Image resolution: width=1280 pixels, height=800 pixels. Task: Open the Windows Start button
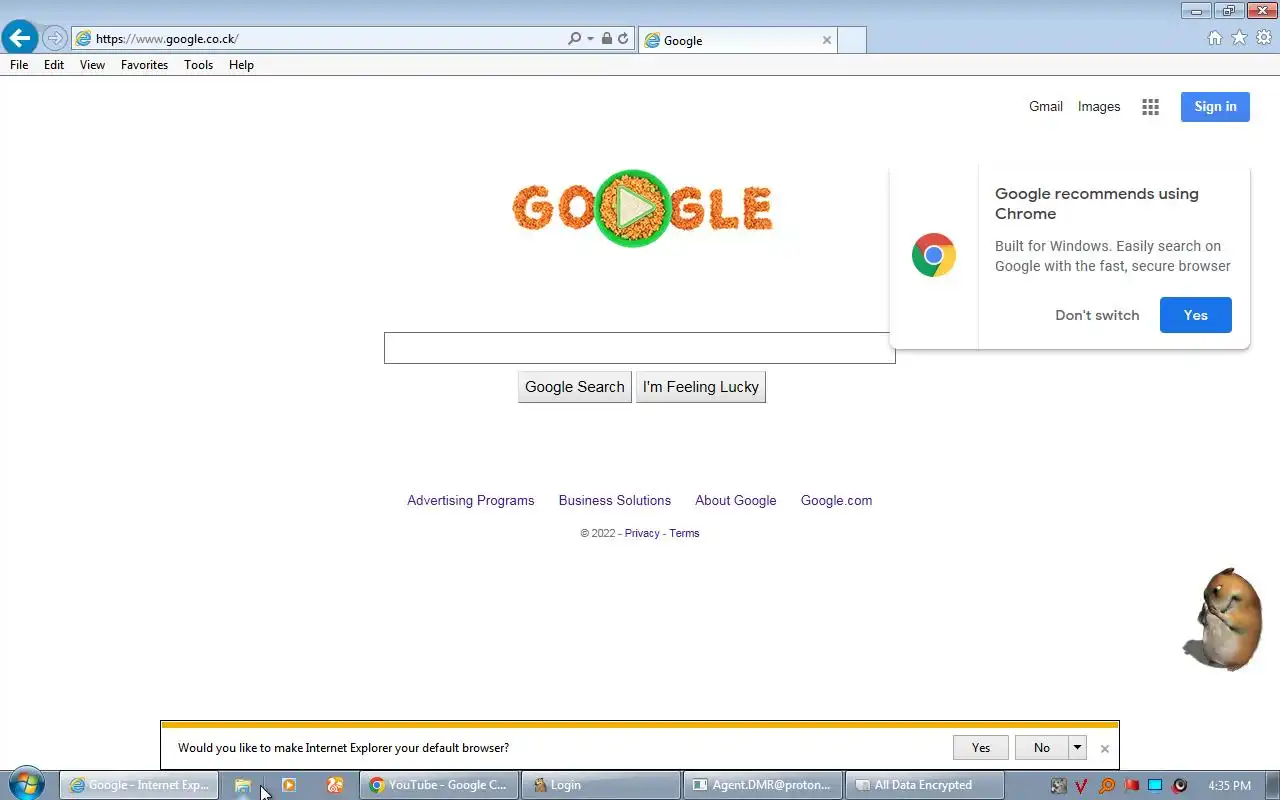(26, 785)
